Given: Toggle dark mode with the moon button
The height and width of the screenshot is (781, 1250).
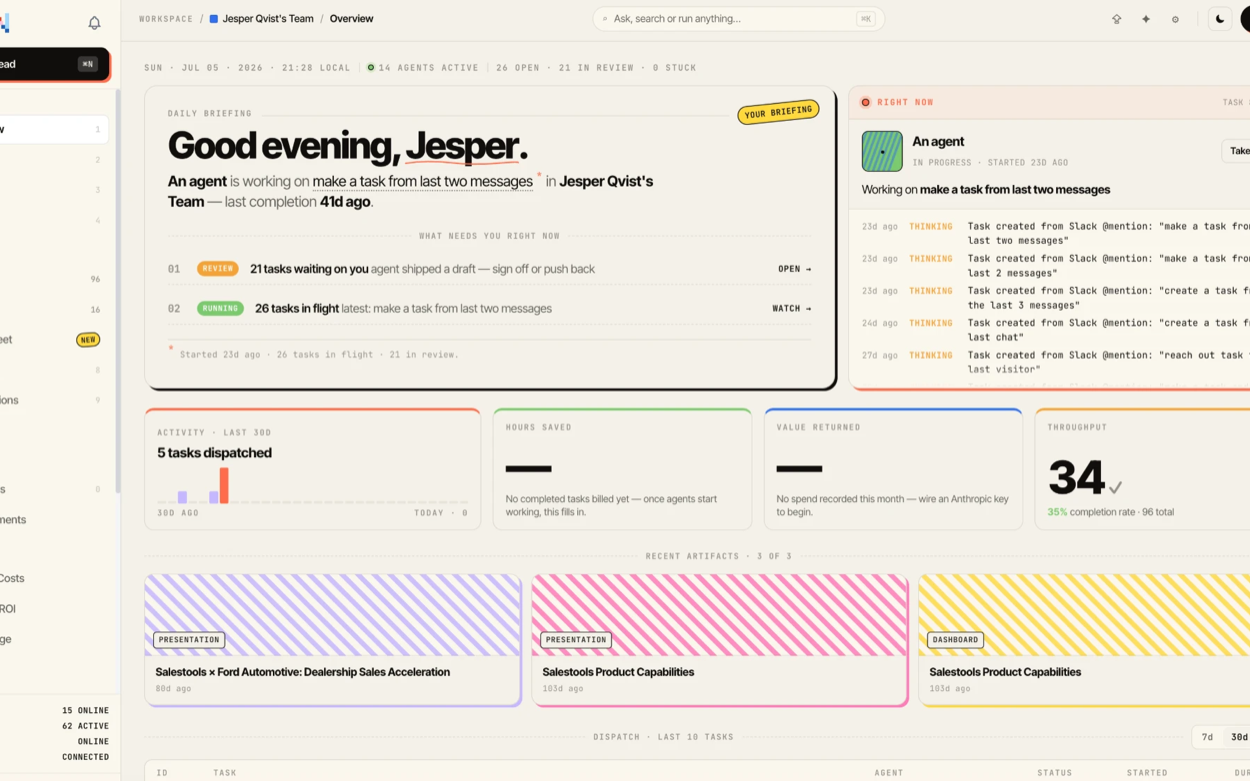Looking at the screenshot, I should pyautogui.click(x=1220, y=19).
